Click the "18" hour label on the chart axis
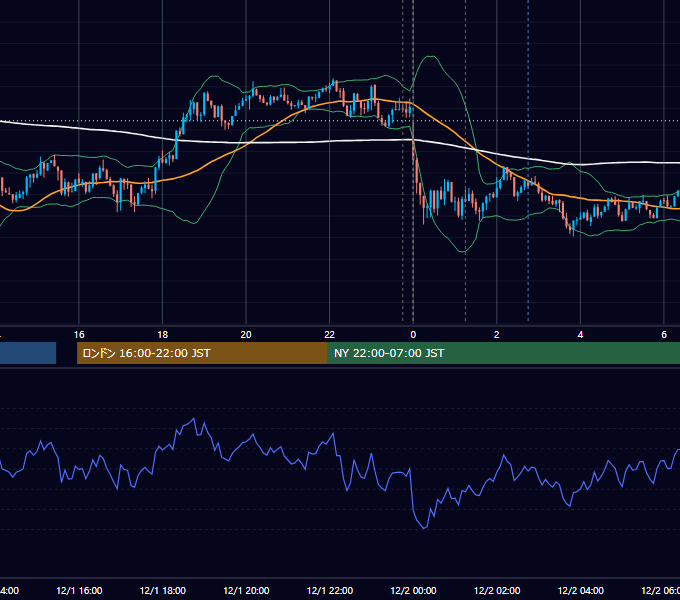The height and width of the screenshot is (600, 680). click(163, 335)
